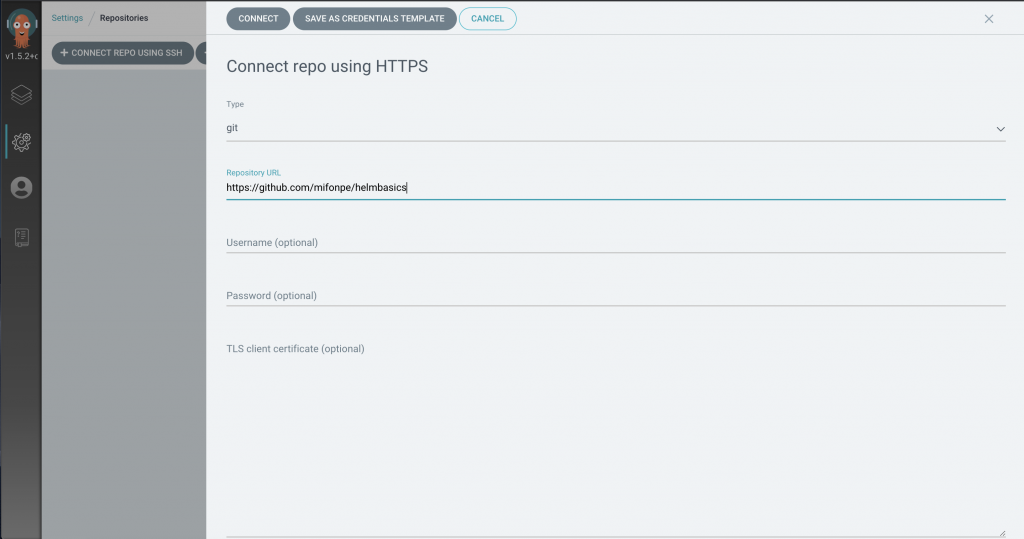1024x539 pixels.
Task: Grab the TLS certificate textarea resize handle
Action: 1002,533
